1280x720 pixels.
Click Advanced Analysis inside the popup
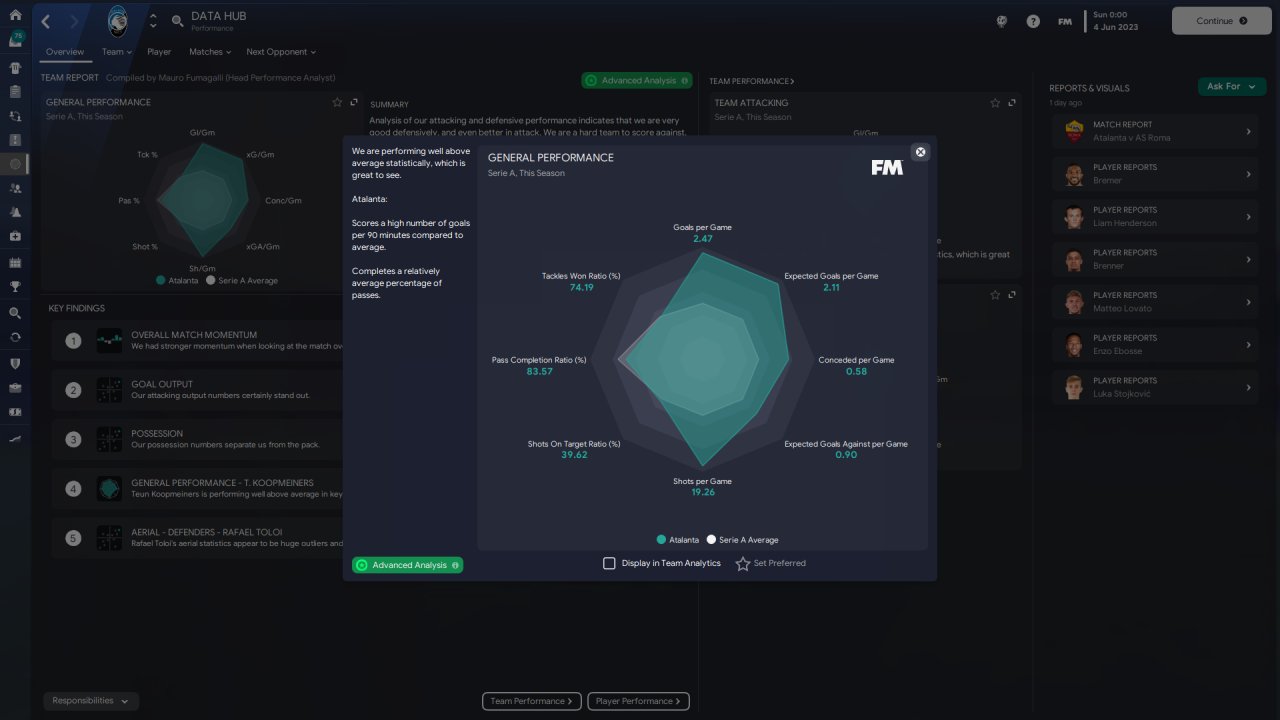pyautogui.click(x=407, y=565)
